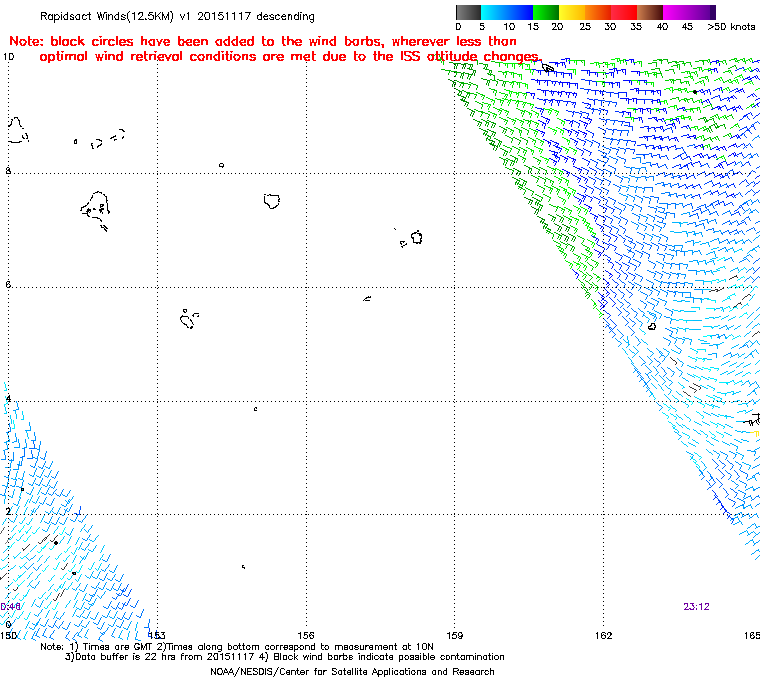Click the magenta 40–45 knots legend segment
This screenshot has height=688, width=760.
click(x=676, y=12)
